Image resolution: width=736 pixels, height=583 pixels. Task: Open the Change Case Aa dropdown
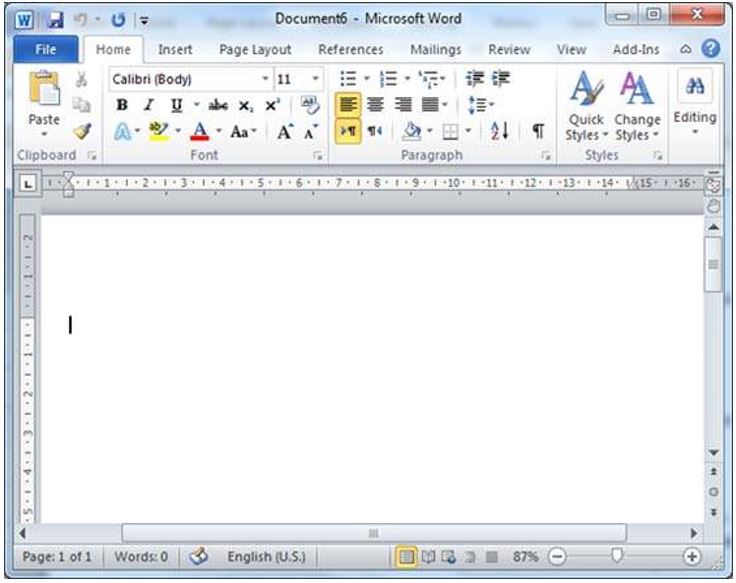click(243, 132)
